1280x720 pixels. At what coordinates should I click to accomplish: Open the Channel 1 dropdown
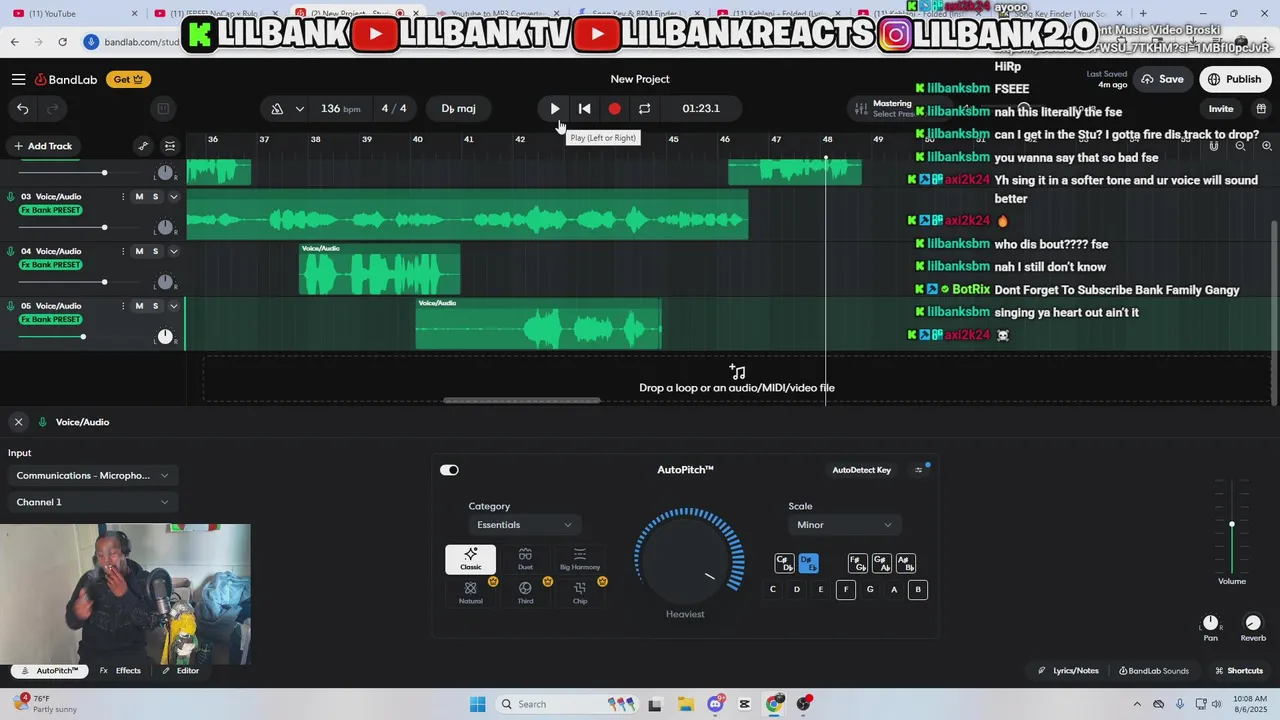coord(92,502)
